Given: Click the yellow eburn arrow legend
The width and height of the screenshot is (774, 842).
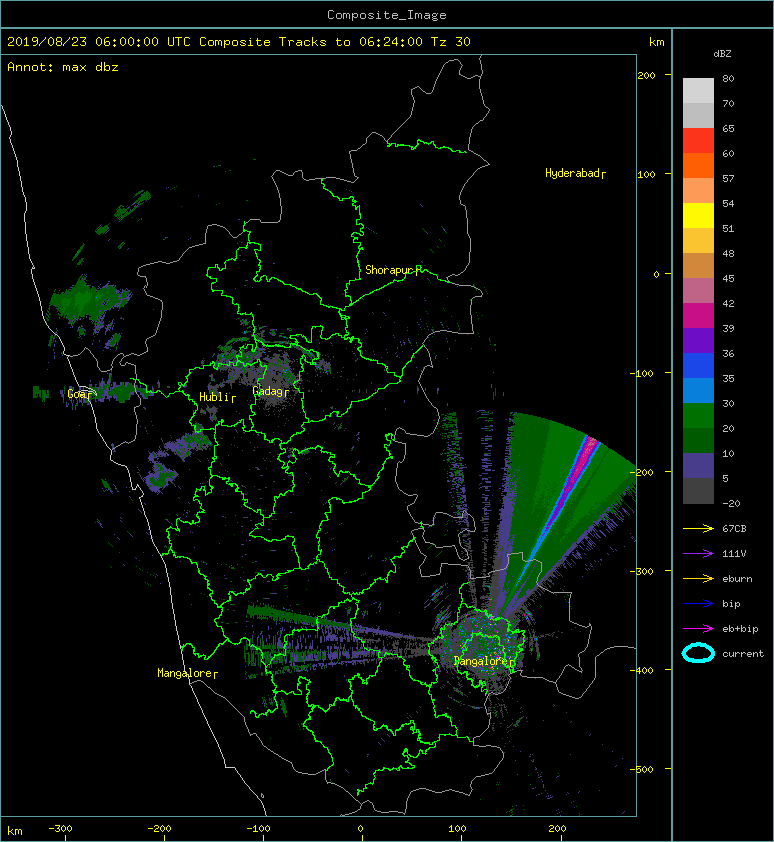Looking at the screenshot, I should [x=698, y=578].
